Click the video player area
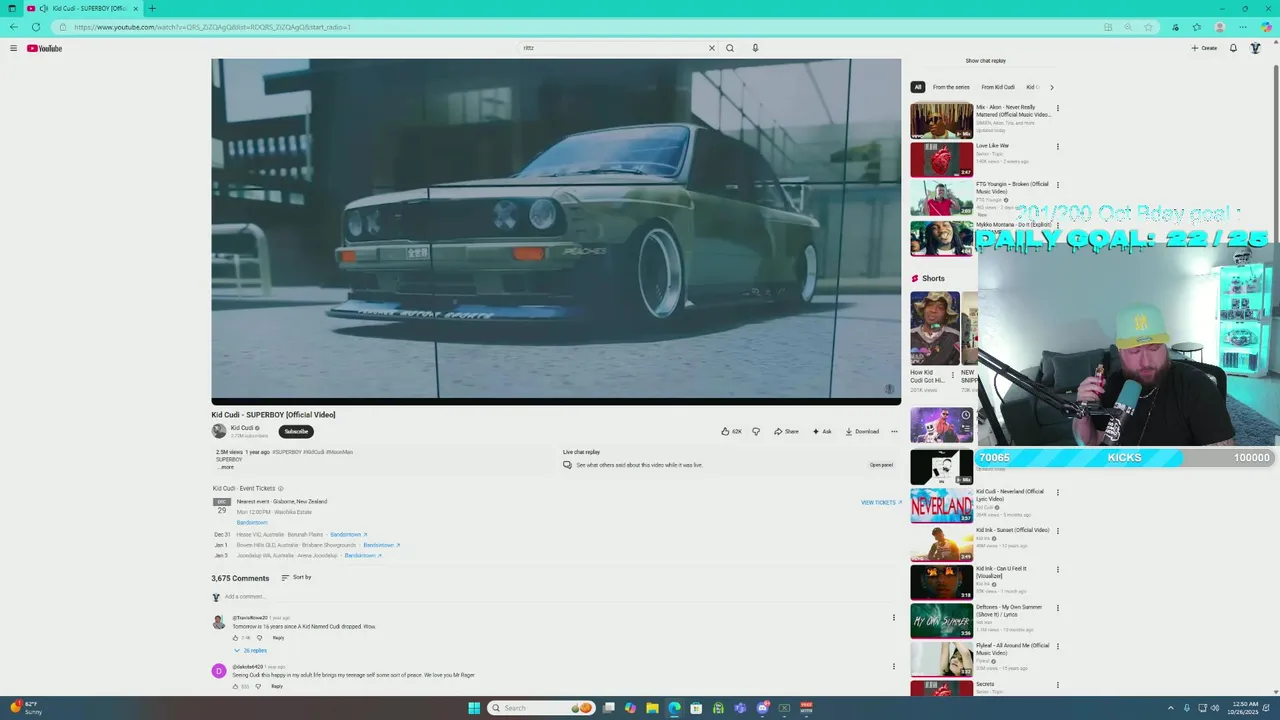Viewport: 1280px width, 720px height. click(x=556, y=230)
